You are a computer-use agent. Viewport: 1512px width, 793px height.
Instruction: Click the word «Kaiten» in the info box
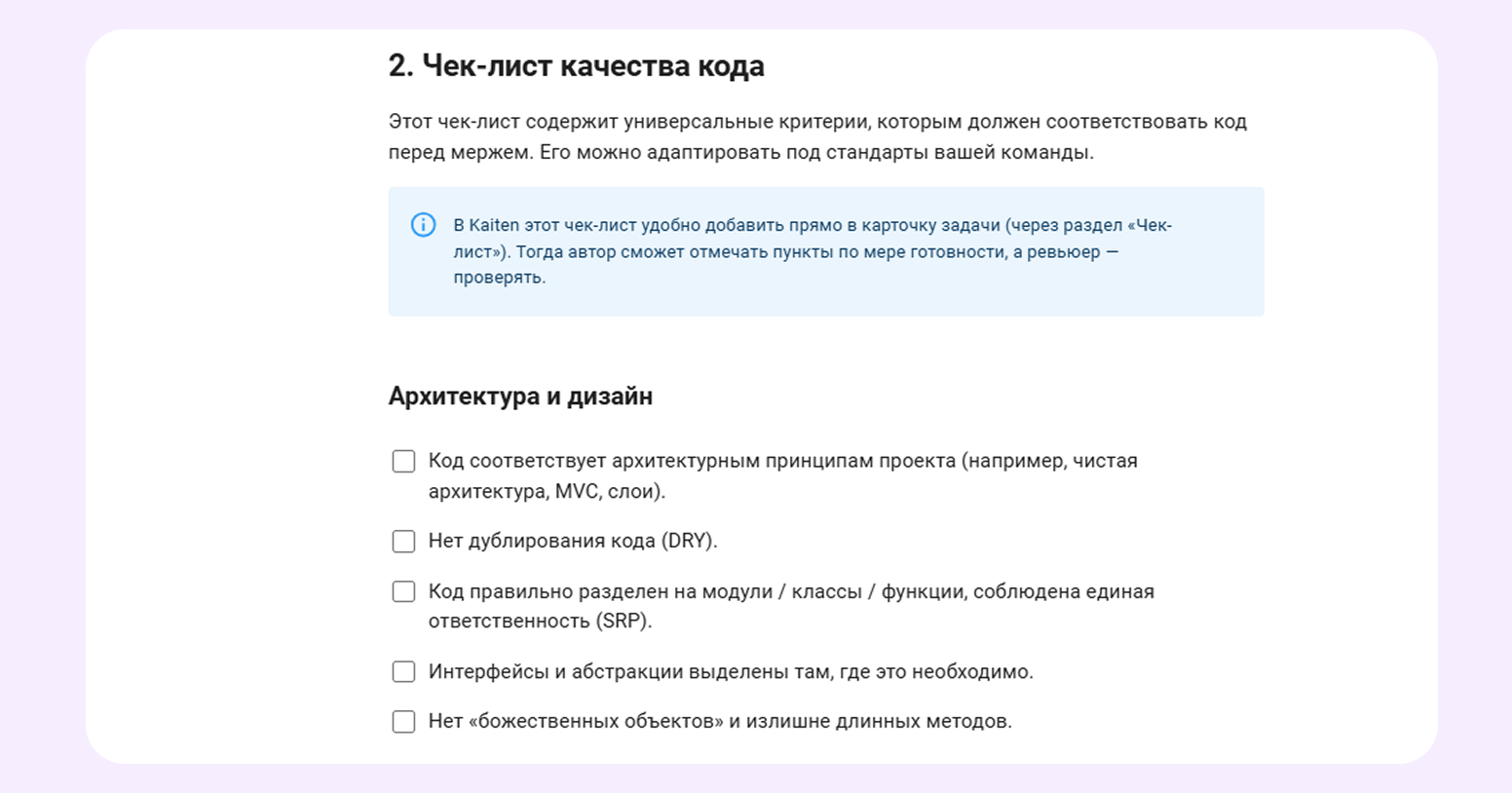tap(494, 225)
